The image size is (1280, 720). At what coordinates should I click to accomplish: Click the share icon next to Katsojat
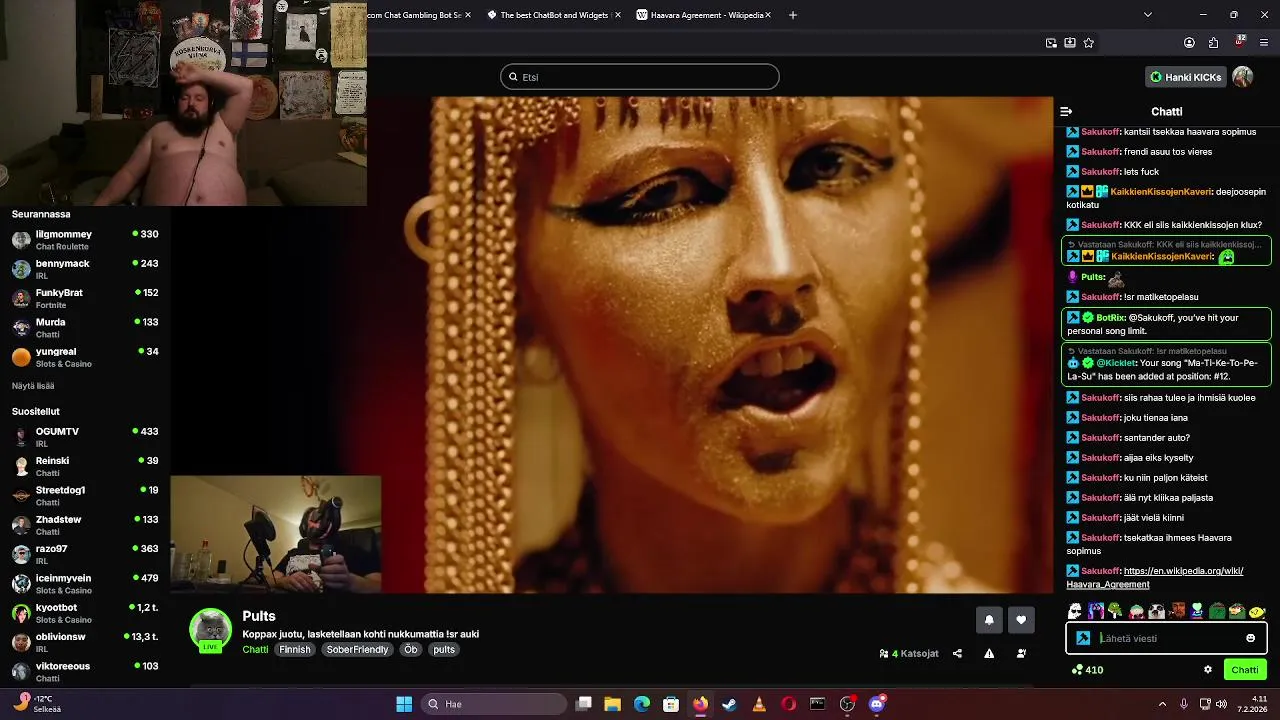957,653
